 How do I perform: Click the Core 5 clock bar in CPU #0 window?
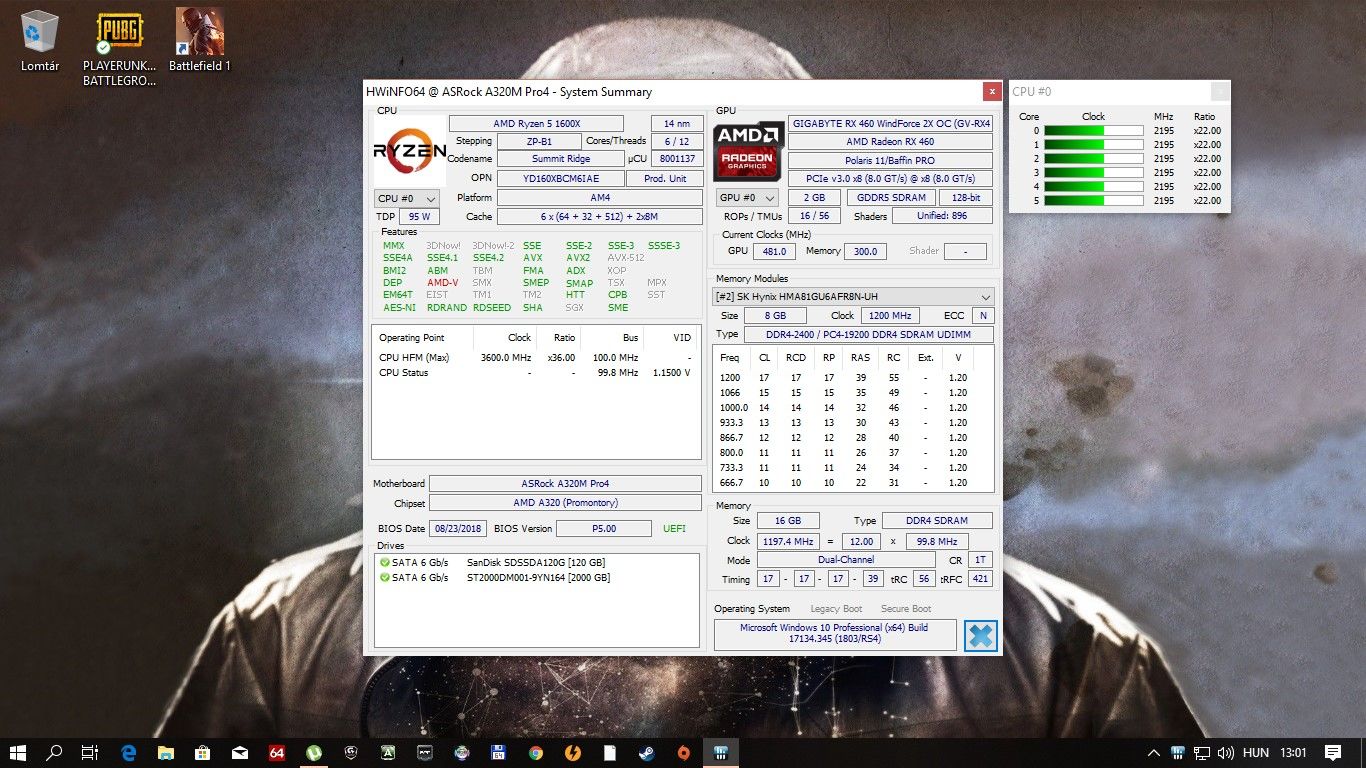(1094, 201)
